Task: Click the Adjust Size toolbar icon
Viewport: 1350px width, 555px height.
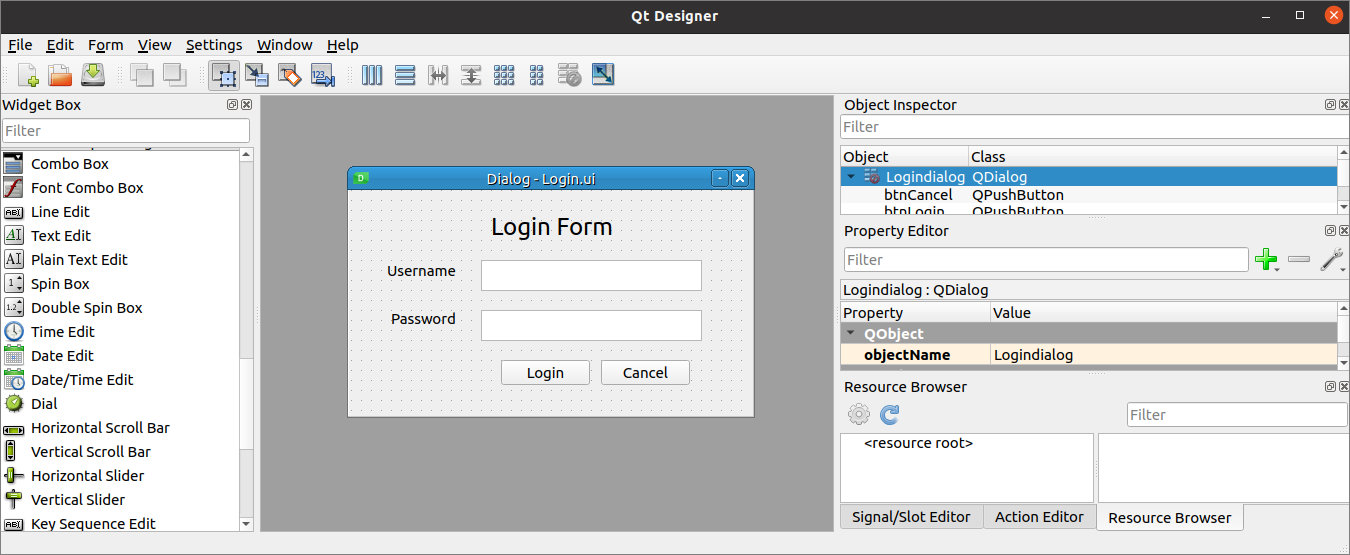Action: [603, 75]
